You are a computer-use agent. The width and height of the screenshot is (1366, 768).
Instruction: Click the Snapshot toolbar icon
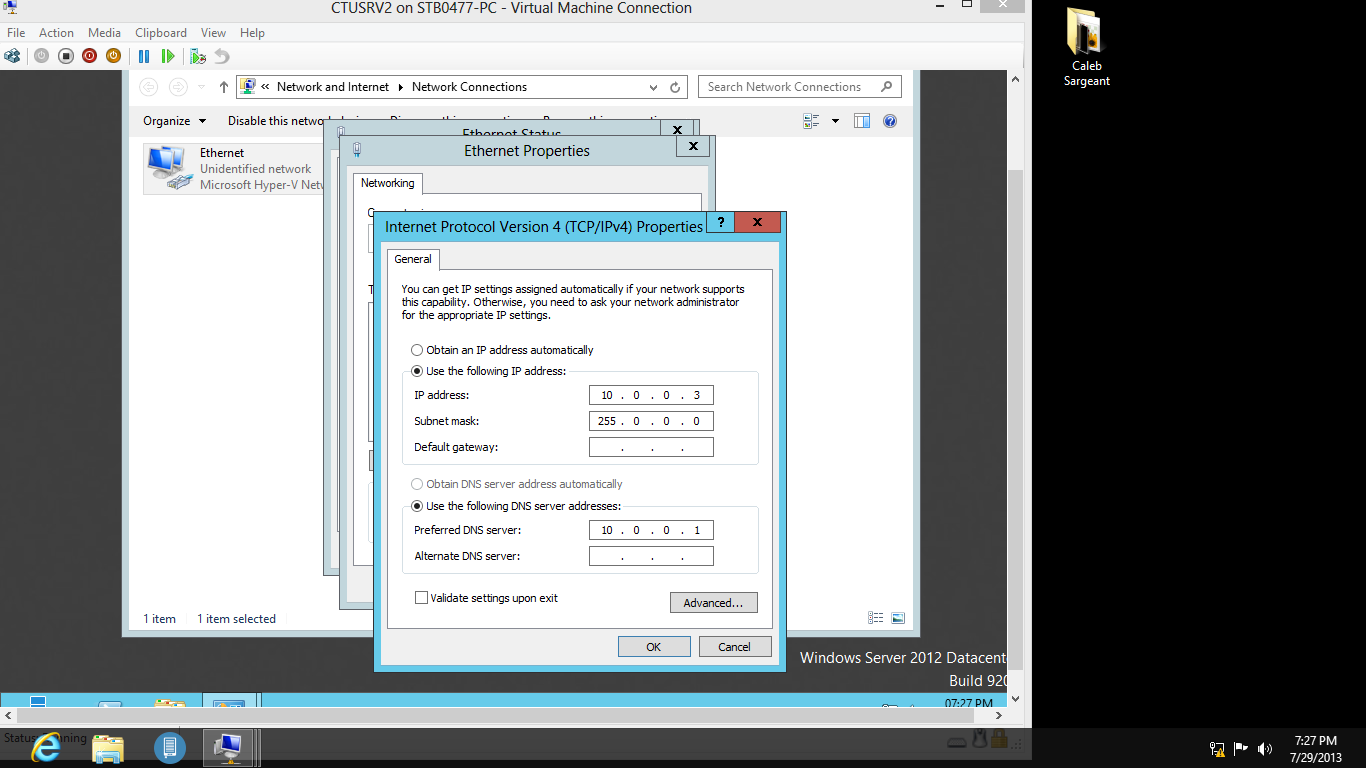point(198,56)
